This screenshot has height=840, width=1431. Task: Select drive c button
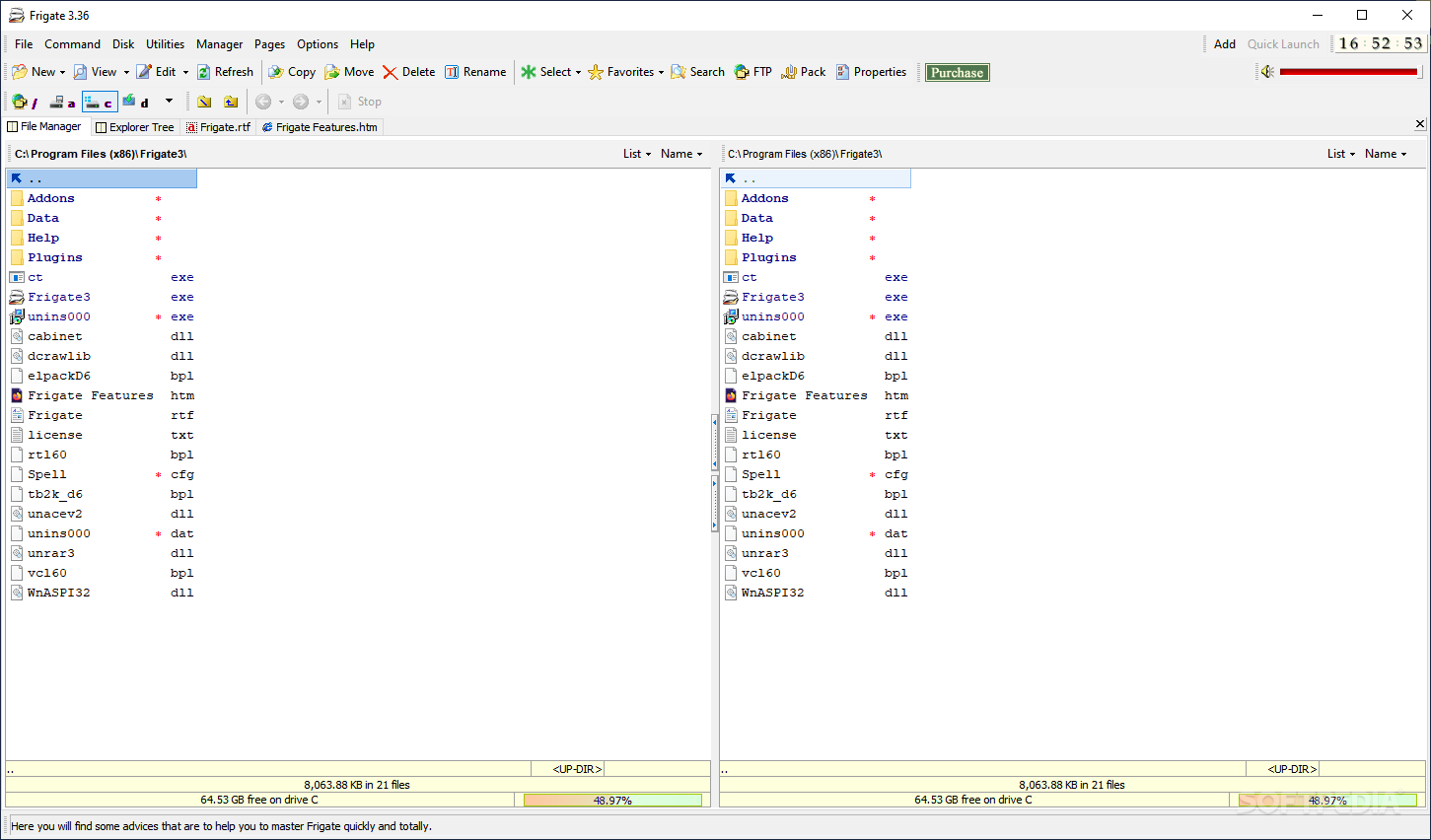(99, 102)
